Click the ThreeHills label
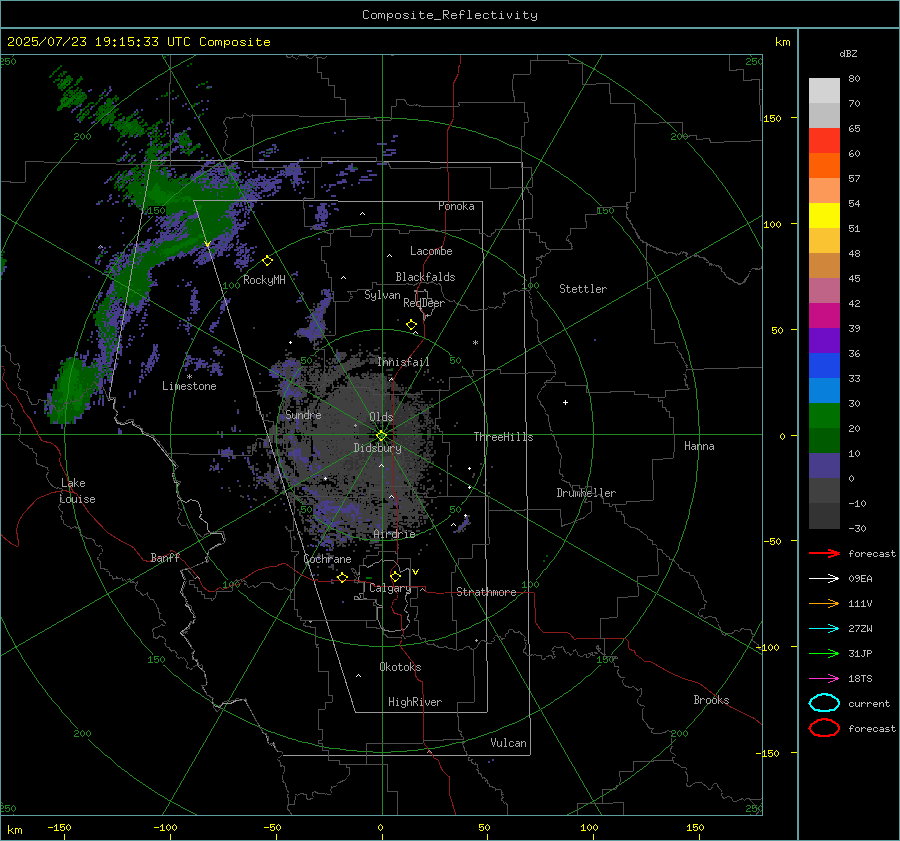 [503, 437]
